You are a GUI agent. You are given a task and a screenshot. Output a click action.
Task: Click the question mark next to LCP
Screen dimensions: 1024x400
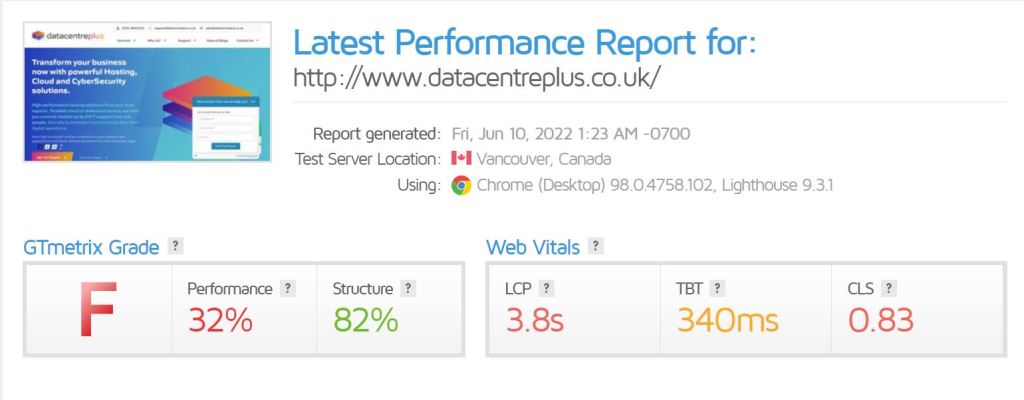[x=546, y=289]
